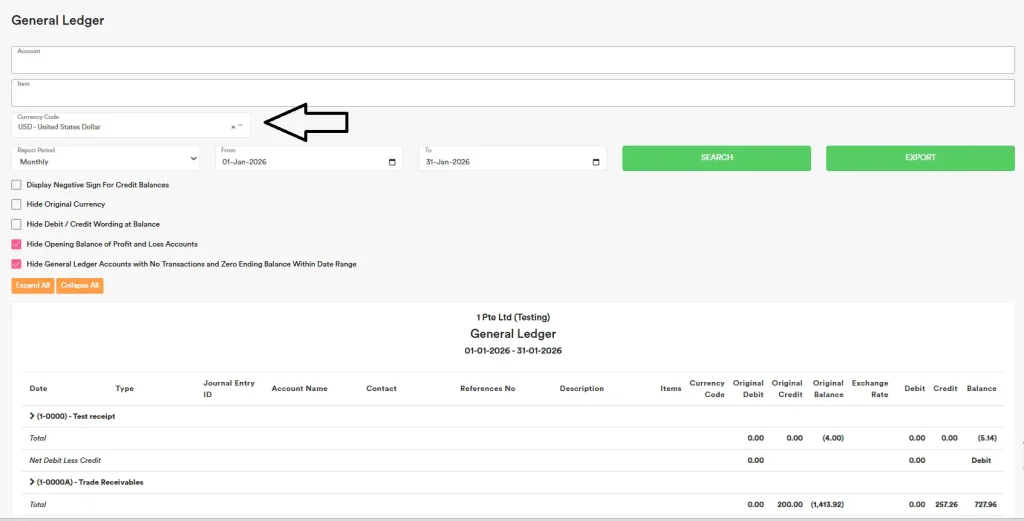The height and width of the screenshot is (521, 1024).
Task: Open the To date calendar picker icon
Action: [596, 162]
